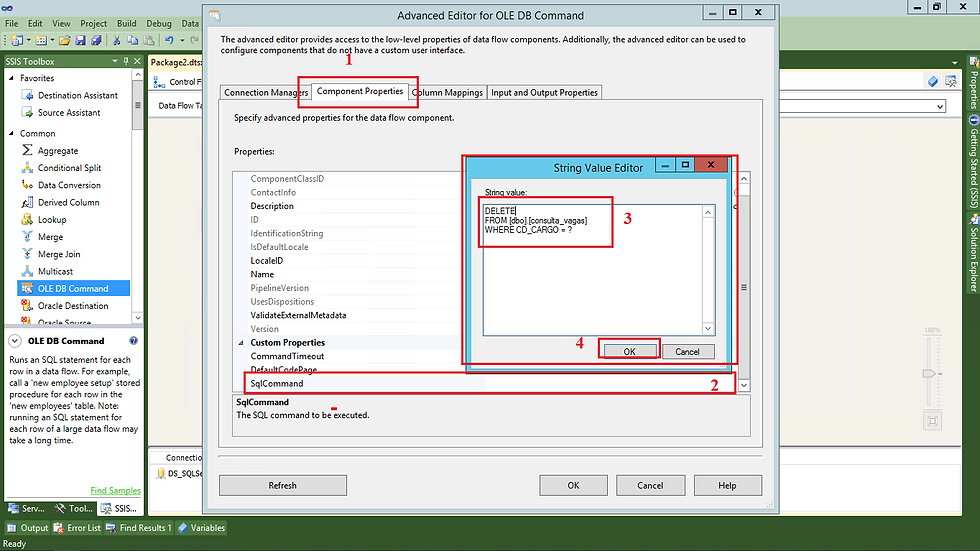Select Oracle Destination in toolbox
The height and width of the screenshot is (551, 980).
coord(72,306)
